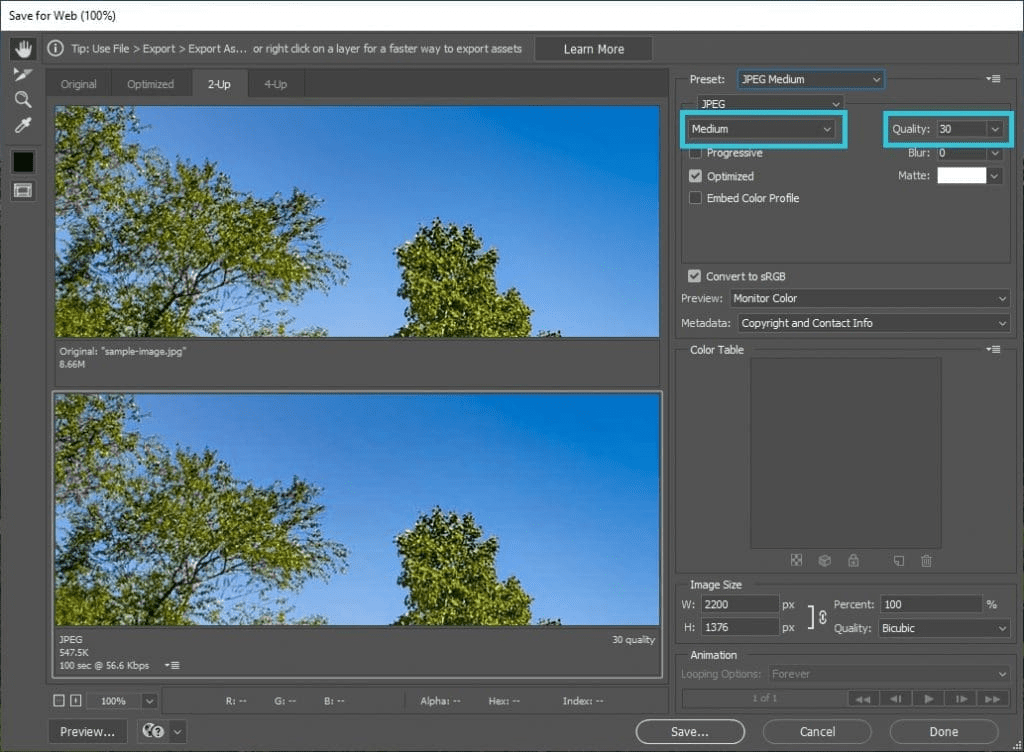Click the Learn More button

[594, 49]
